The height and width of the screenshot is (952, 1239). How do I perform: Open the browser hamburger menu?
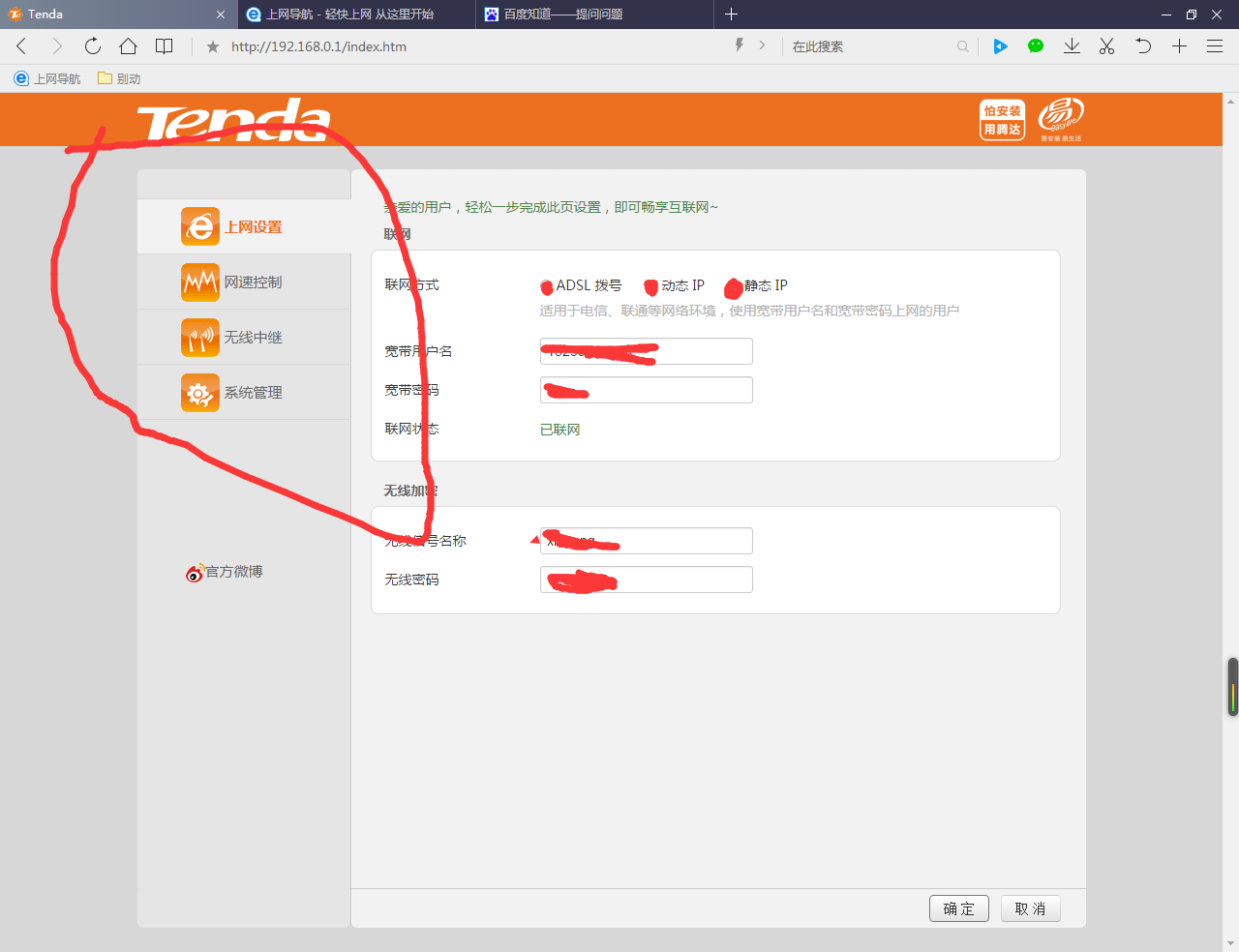click(x=1215, y=46)
